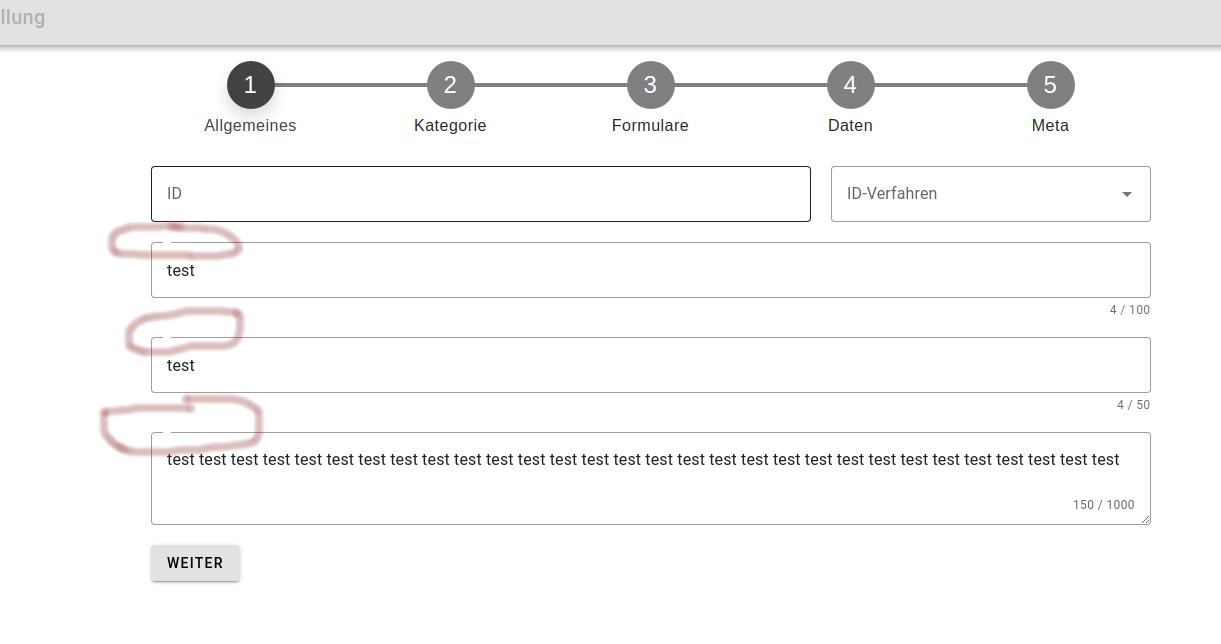Viewport: 1221px width, 644px height.
Task: Switch to the Allgemeines step
Action: (250, 125)
